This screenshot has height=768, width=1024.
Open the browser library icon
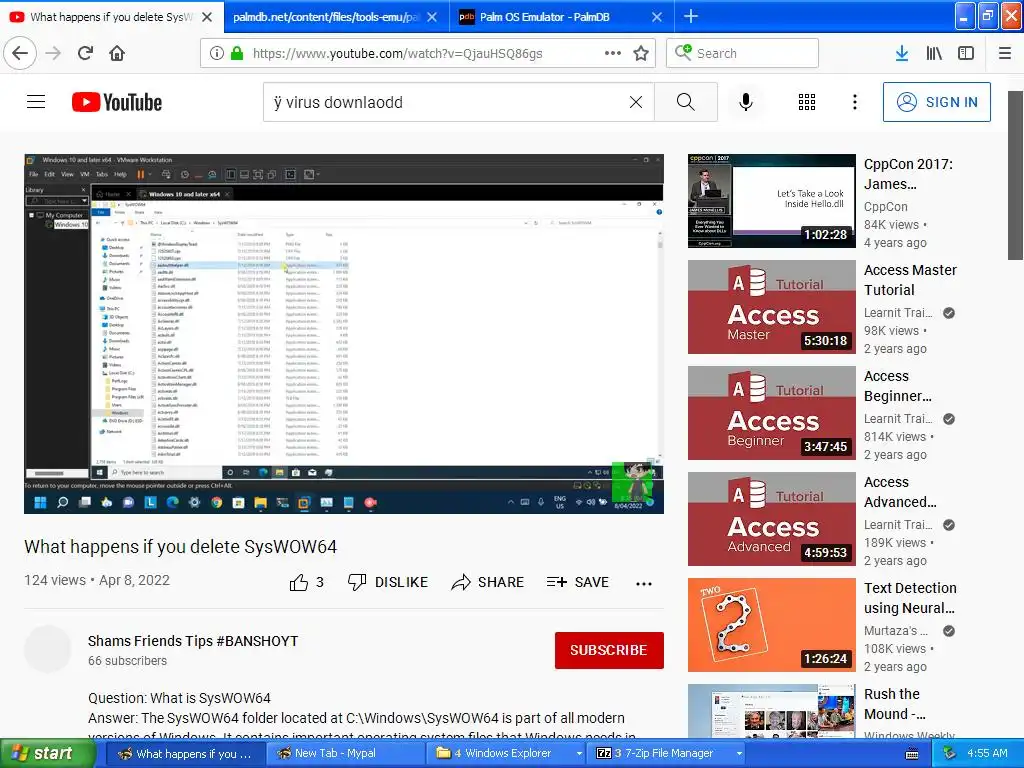tap(934, 54)
